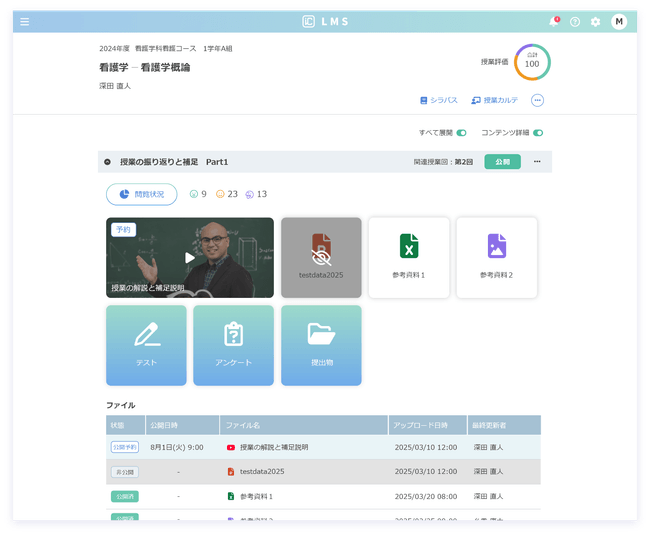Open the 参考資料１ Excel file tile
650x536 pixels.
(408, 257)
